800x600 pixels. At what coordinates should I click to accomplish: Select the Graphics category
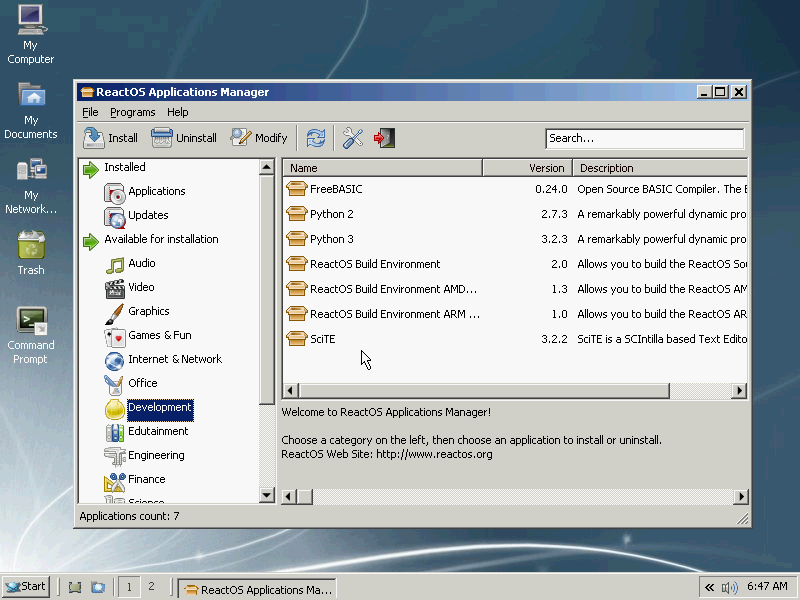coord(149,311)
